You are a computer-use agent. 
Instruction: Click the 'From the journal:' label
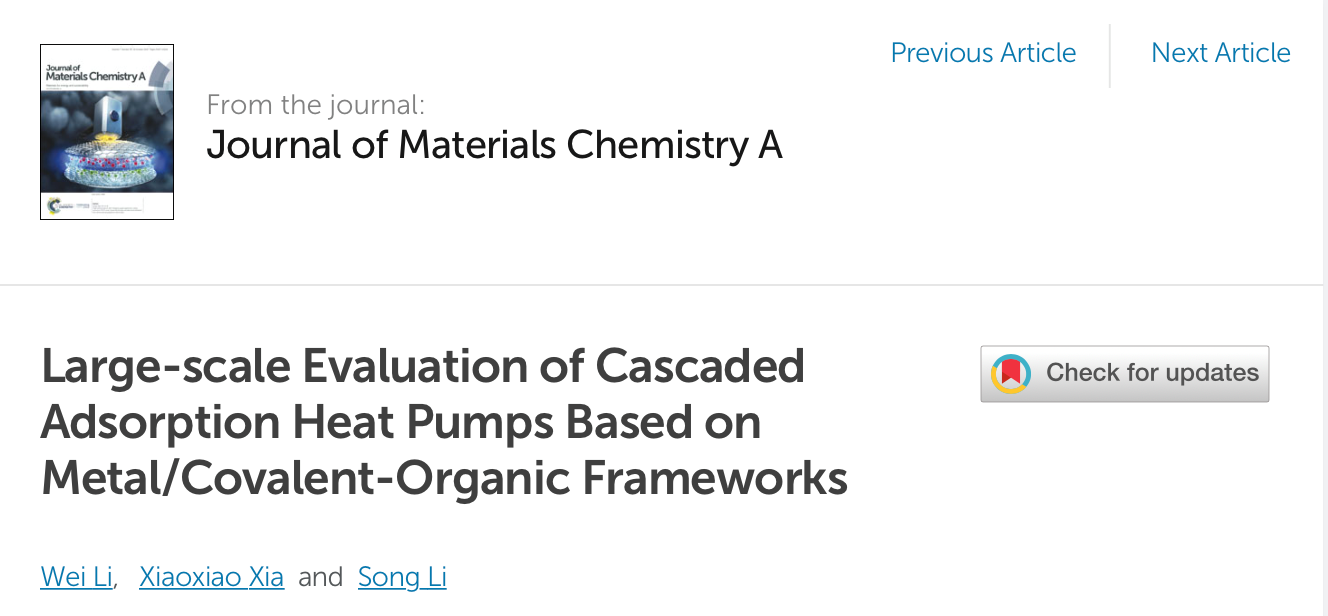(315, 104)
